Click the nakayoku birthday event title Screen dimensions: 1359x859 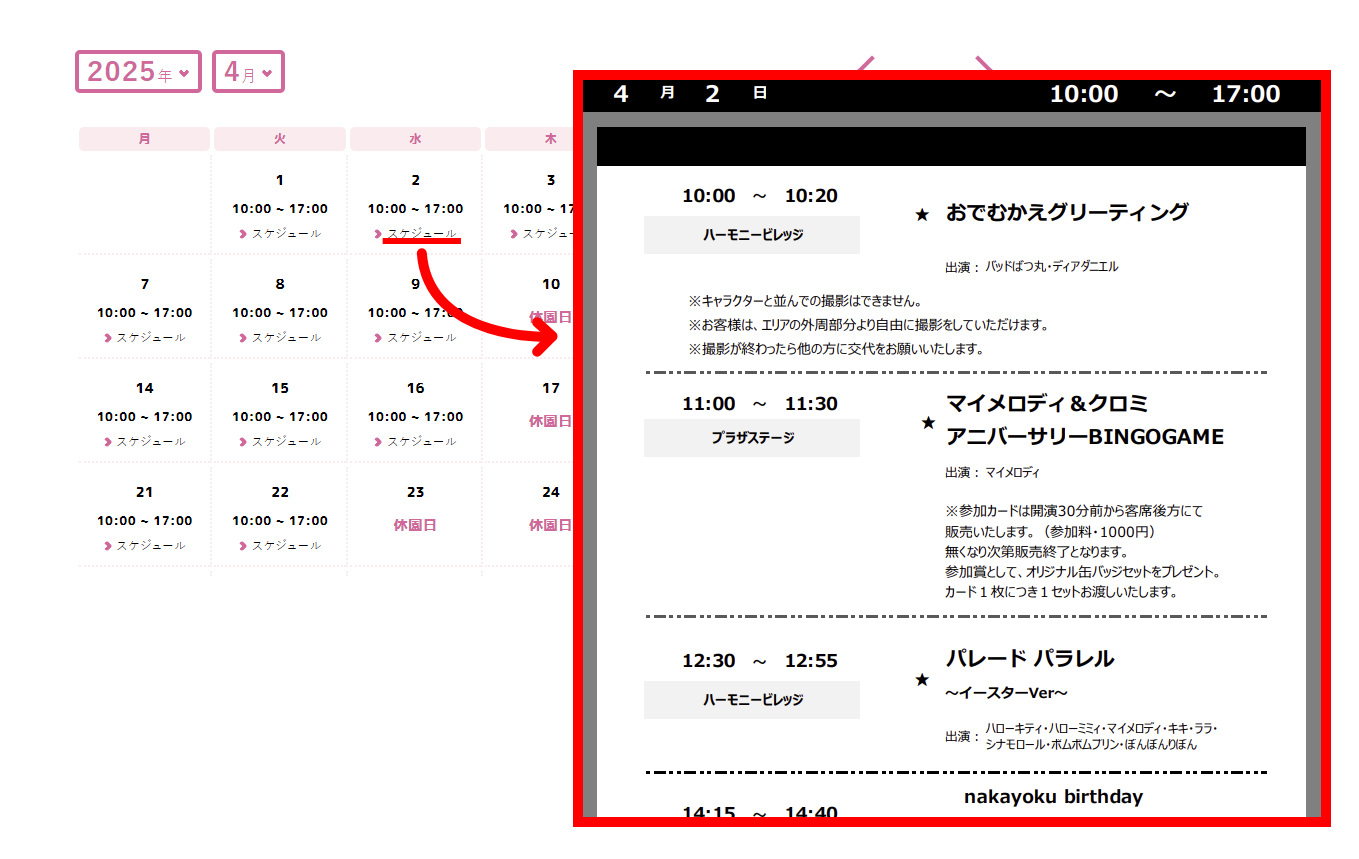[1053, 797]
